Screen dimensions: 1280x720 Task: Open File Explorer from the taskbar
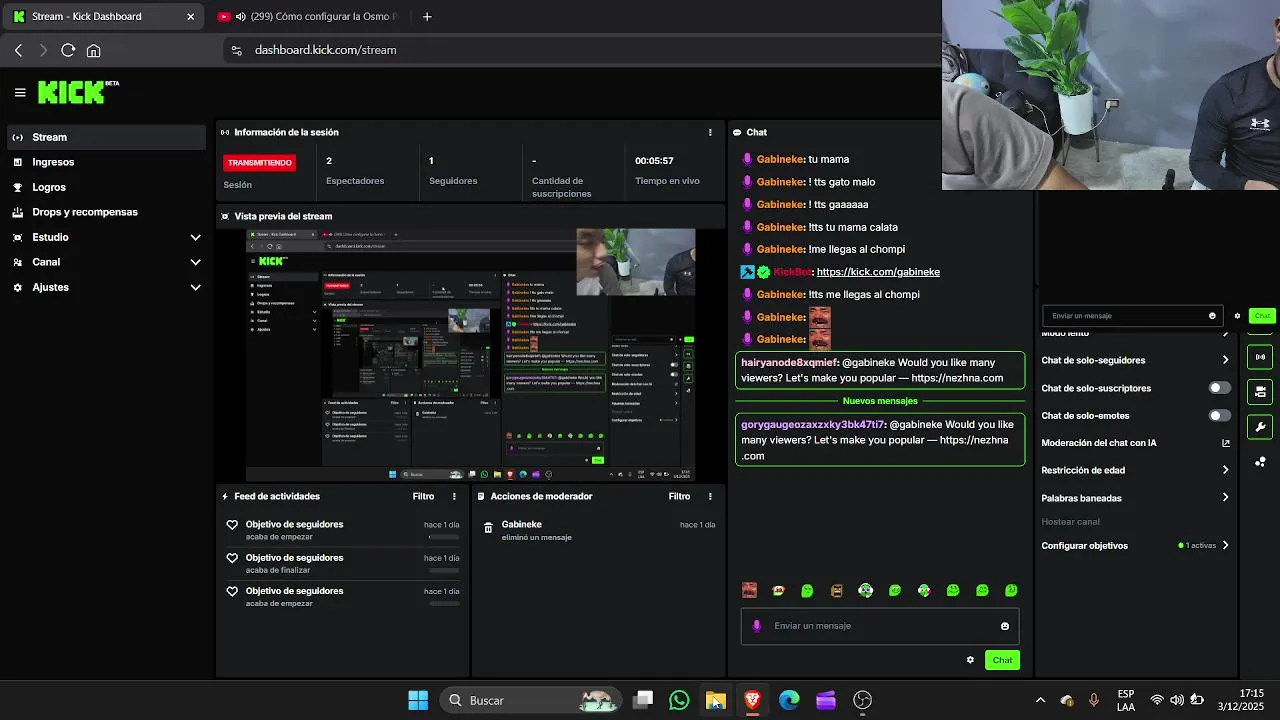tap(716, 700)
